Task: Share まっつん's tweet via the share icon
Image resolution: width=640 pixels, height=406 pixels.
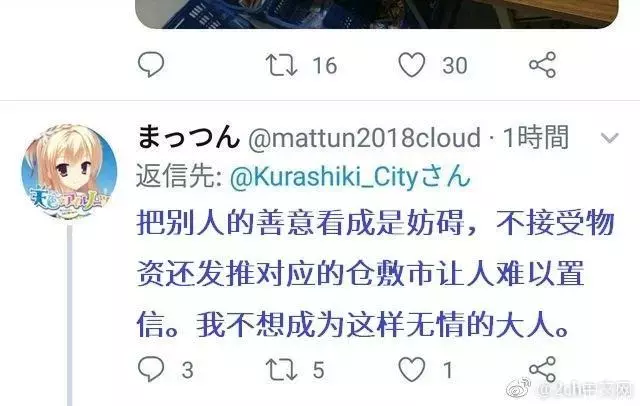Action: point(542,369)
